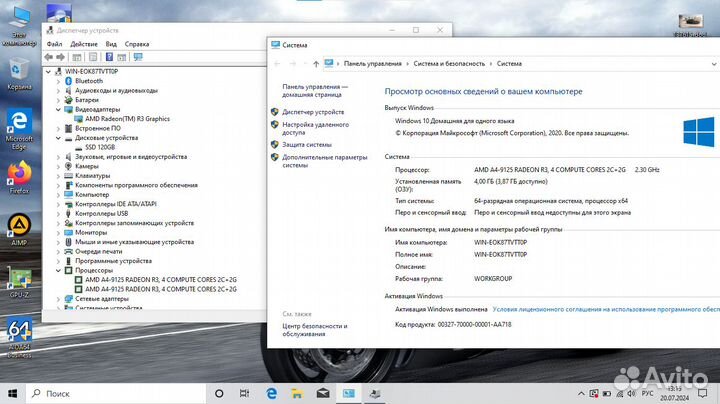This screenshot has height=404, width=720.
Task: Show hidden tray icons chevron
Action: [581, 394]
